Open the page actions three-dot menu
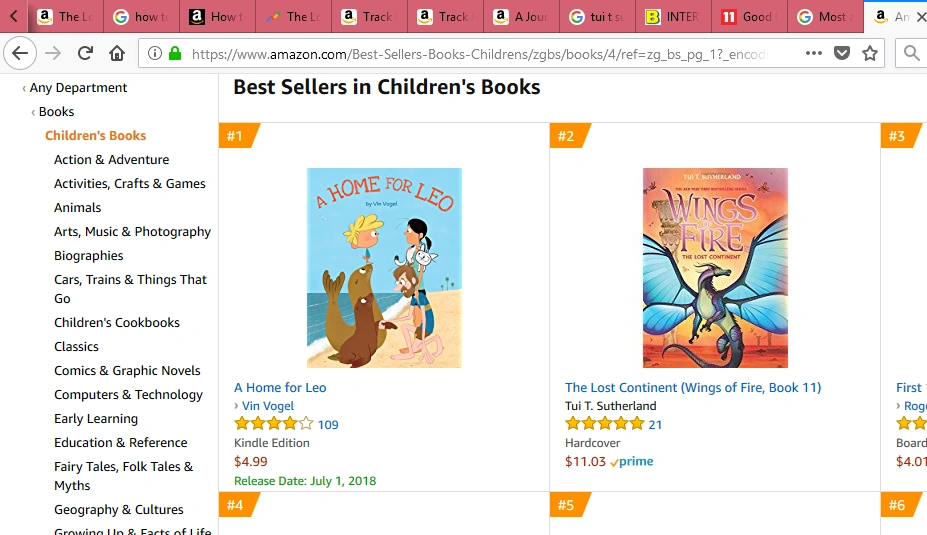The width and height of the screenshot is (927, 535). [x=814, y=53]
